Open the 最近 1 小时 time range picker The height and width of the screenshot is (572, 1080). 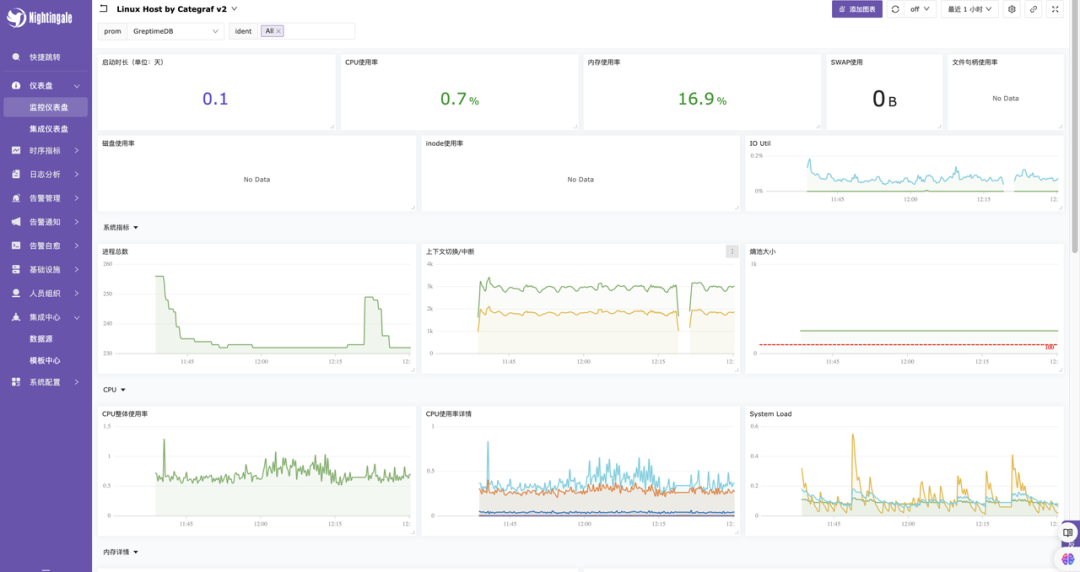(x=970, y=9)
